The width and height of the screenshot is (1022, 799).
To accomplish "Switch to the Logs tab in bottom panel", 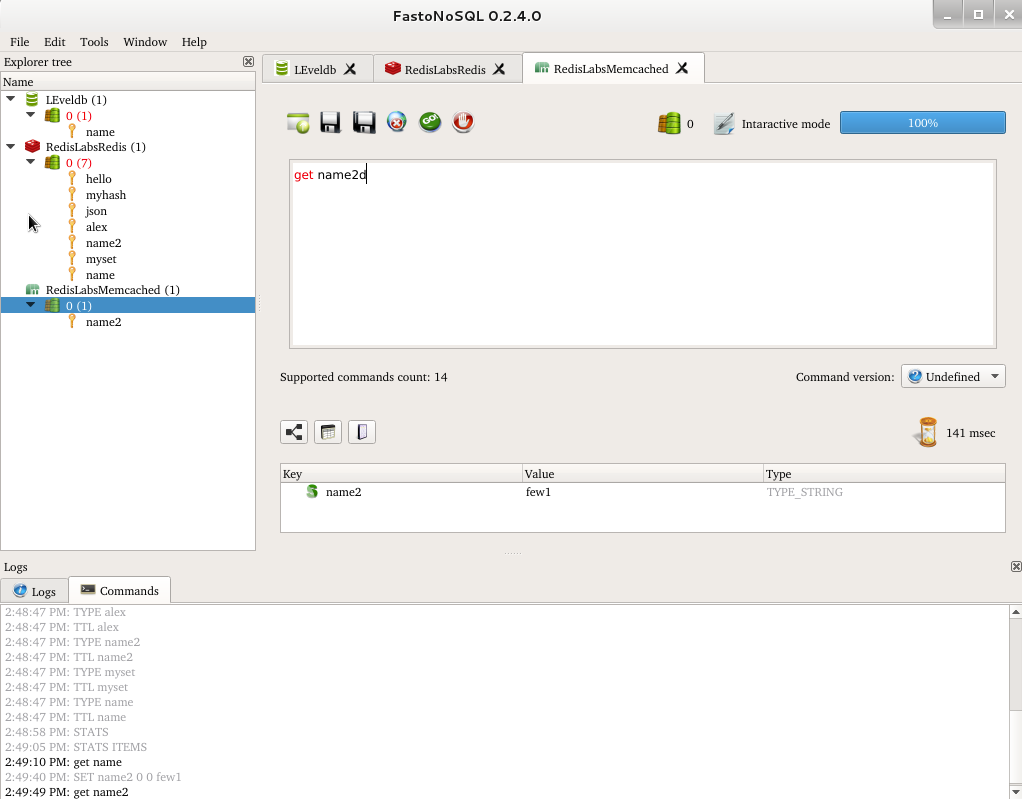I will pyautogui.click(x=35, y=591).
